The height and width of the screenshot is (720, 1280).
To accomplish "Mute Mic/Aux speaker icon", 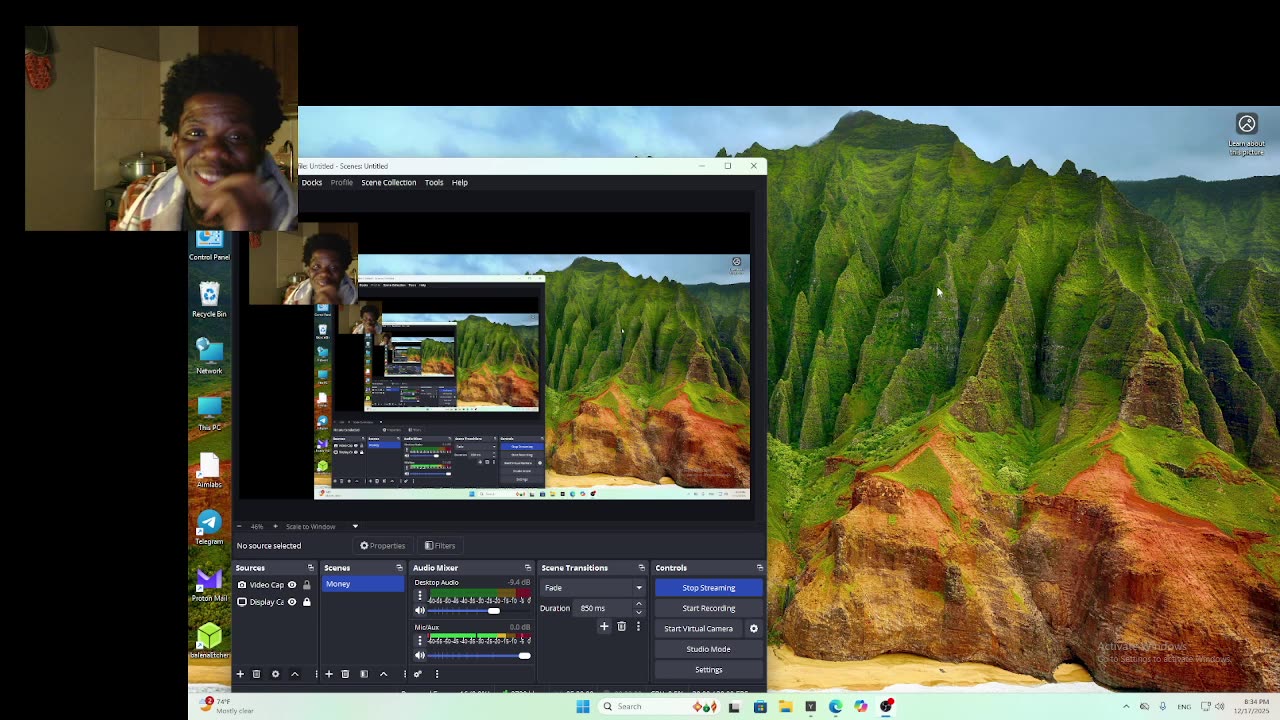I will (x=420, y=655).
